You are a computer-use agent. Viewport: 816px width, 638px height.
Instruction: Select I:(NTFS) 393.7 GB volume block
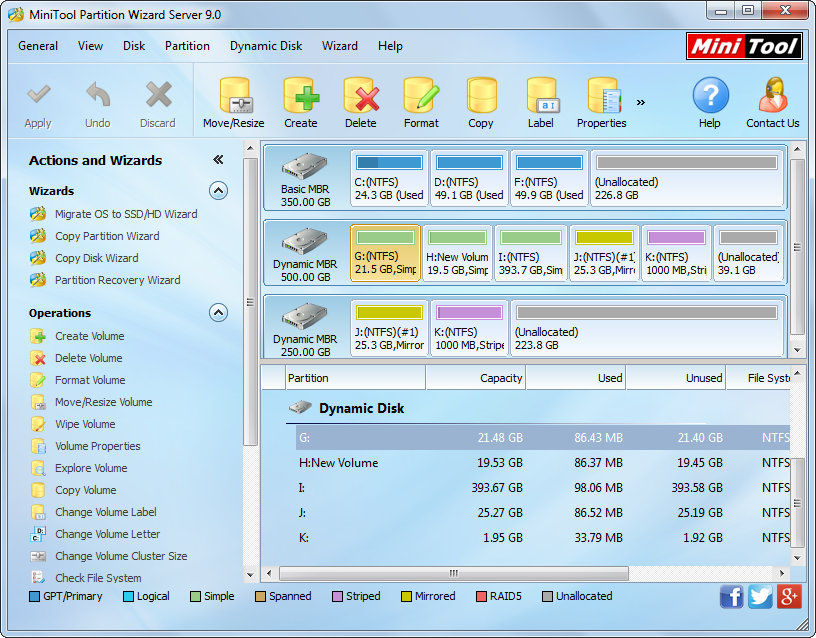tap(531, 253)
